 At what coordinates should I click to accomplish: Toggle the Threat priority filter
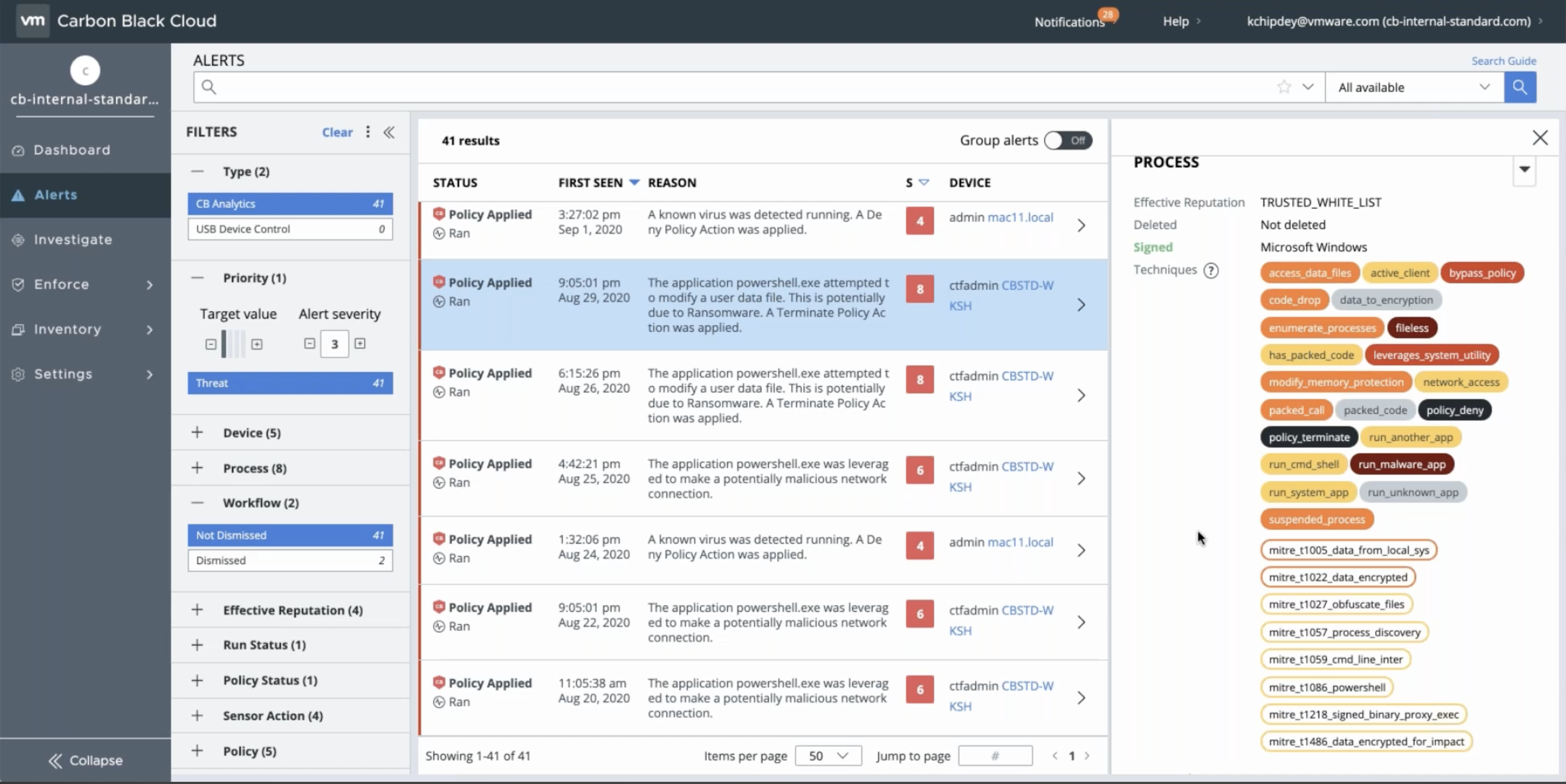[290, 383]
